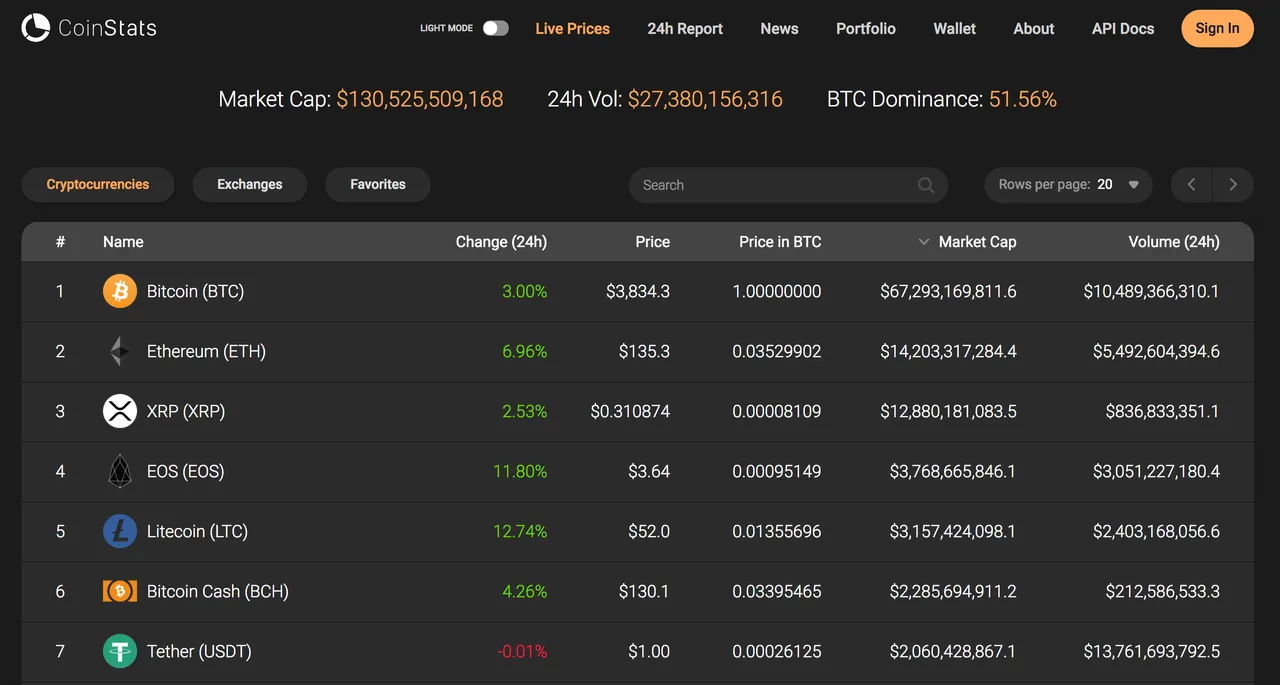This screenshot has width=1280, height=685.
Task: Switch to the Exchanges tab
Action: pyautogui.click(x=250, y=185)
